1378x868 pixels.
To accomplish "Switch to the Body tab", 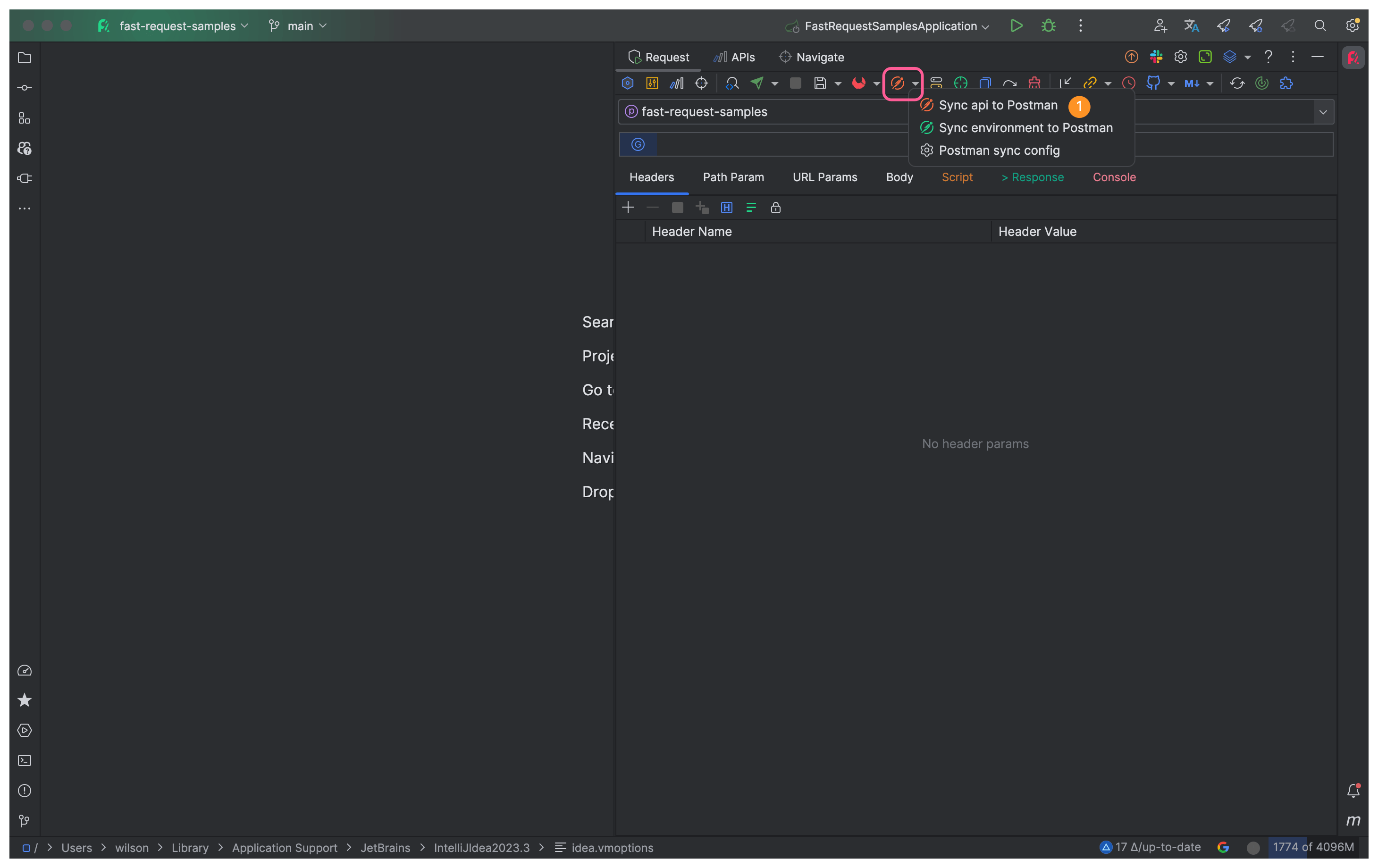I will point(899,177).
